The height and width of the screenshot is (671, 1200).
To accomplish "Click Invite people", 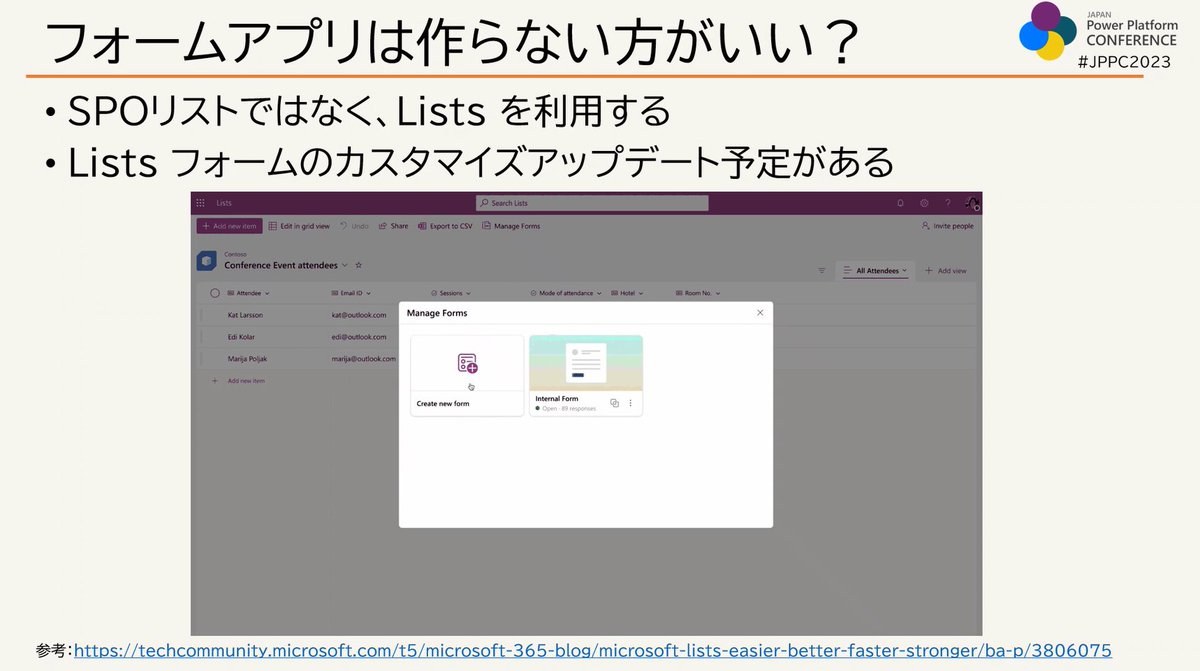I will (948, 226).
